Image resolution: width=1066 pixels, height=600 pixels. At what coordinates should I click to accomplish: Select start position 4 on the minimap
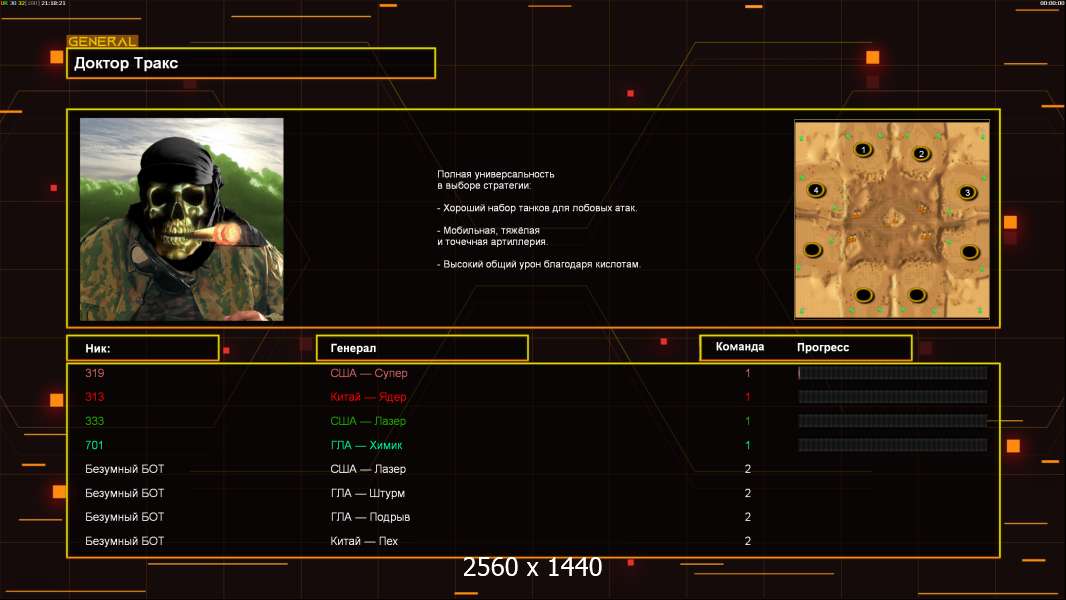[x=816, y=190]
